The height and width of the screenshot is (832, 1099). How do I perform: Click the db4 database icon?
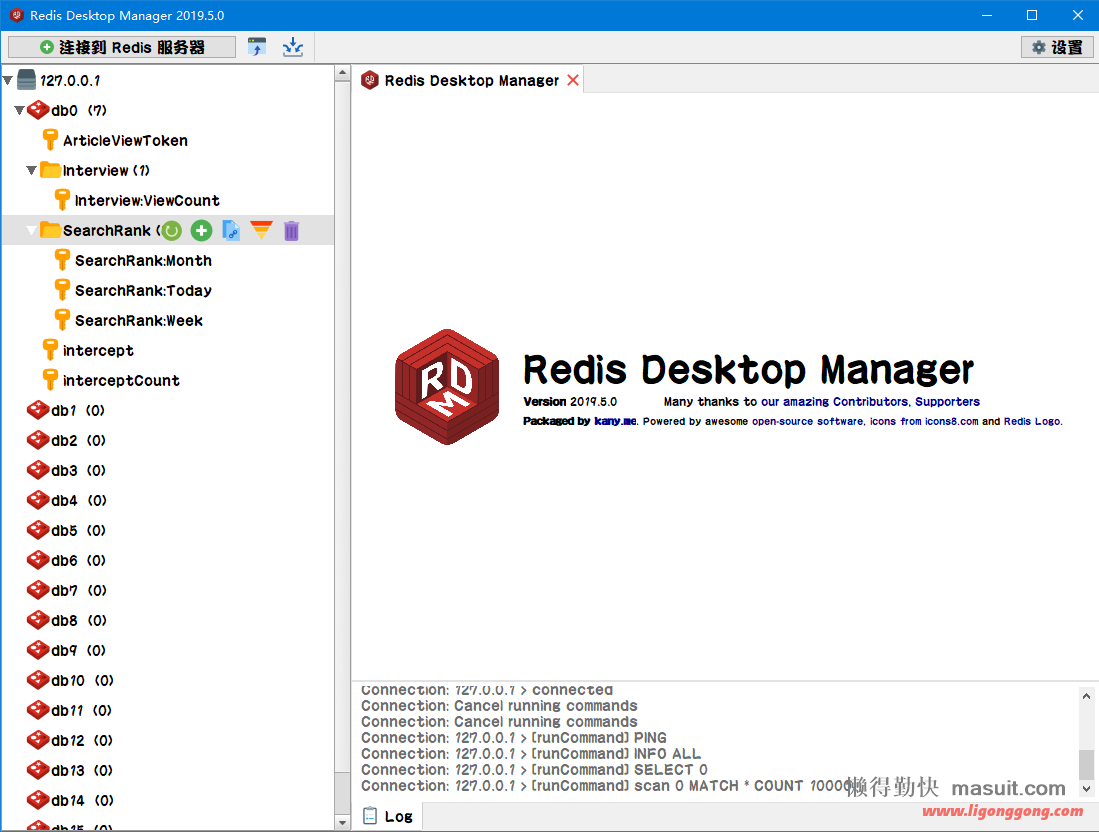(x=38, y=500)
